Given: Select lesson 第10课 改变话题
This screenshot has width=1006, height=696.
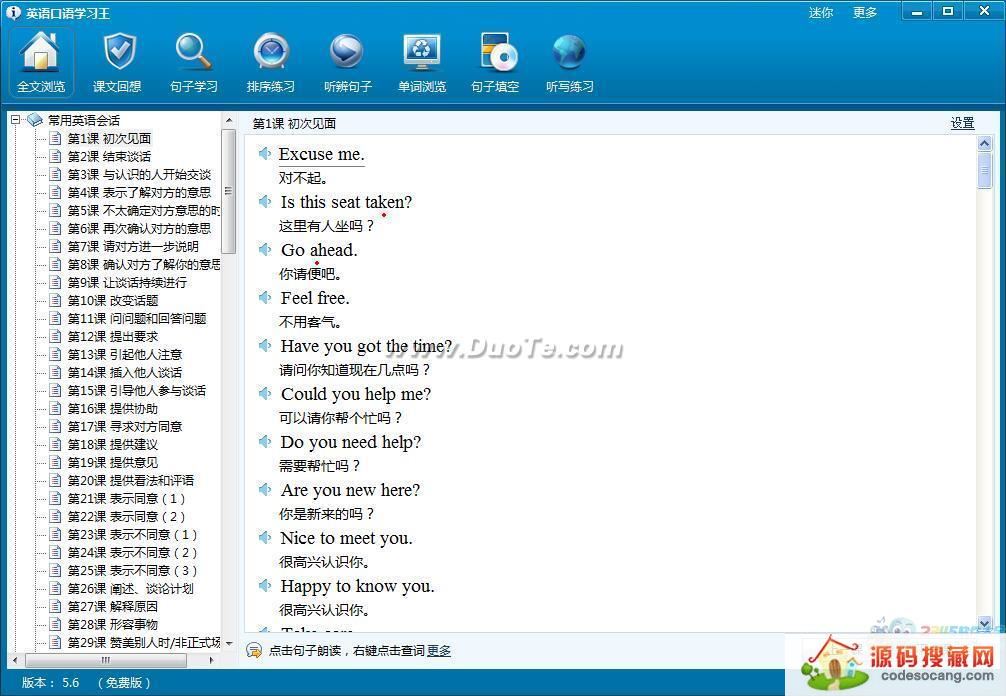Looking at the screenshot, I should 112,300.
